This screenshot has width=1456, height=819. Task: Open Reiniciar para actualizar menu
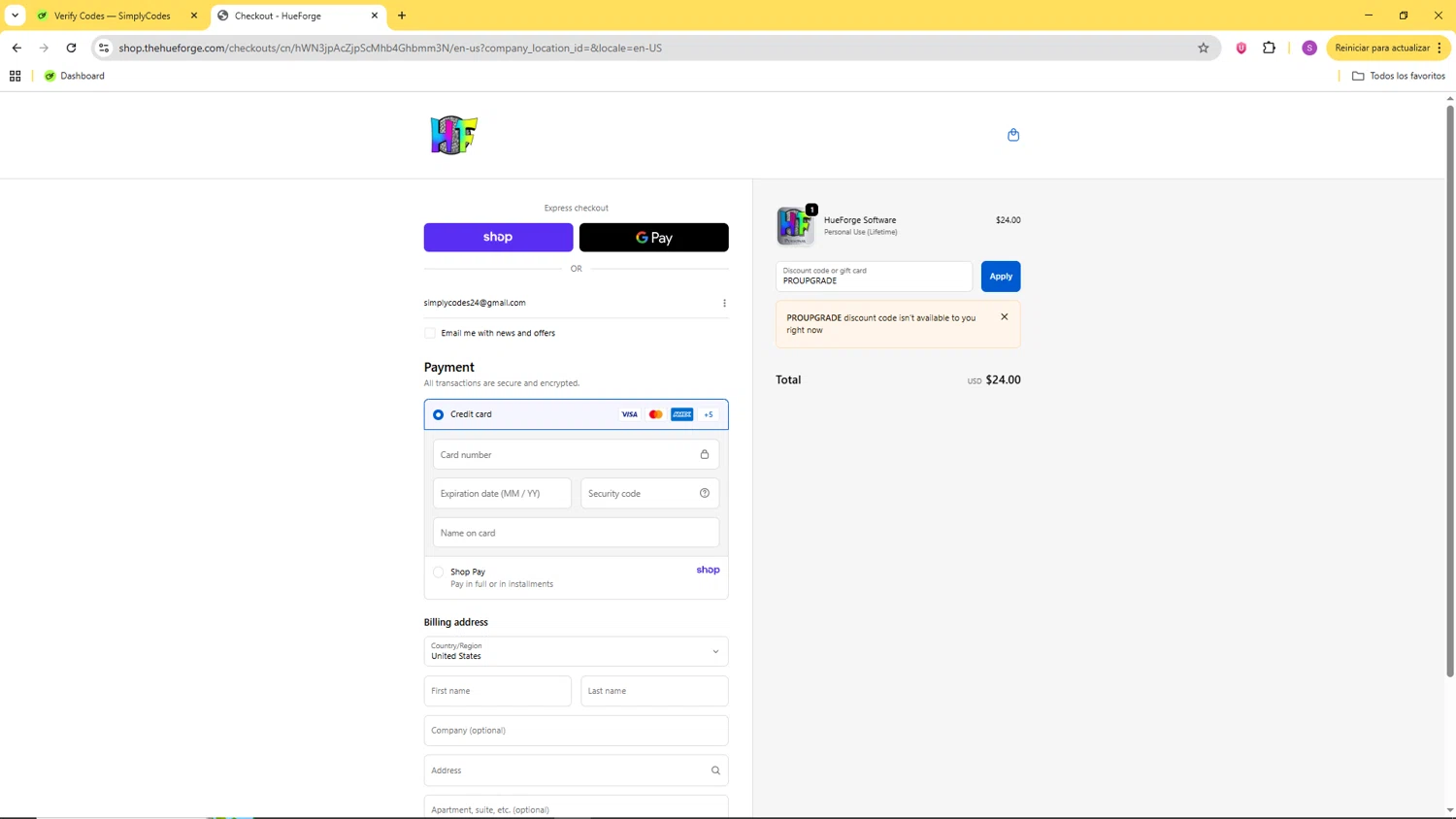1388,48
